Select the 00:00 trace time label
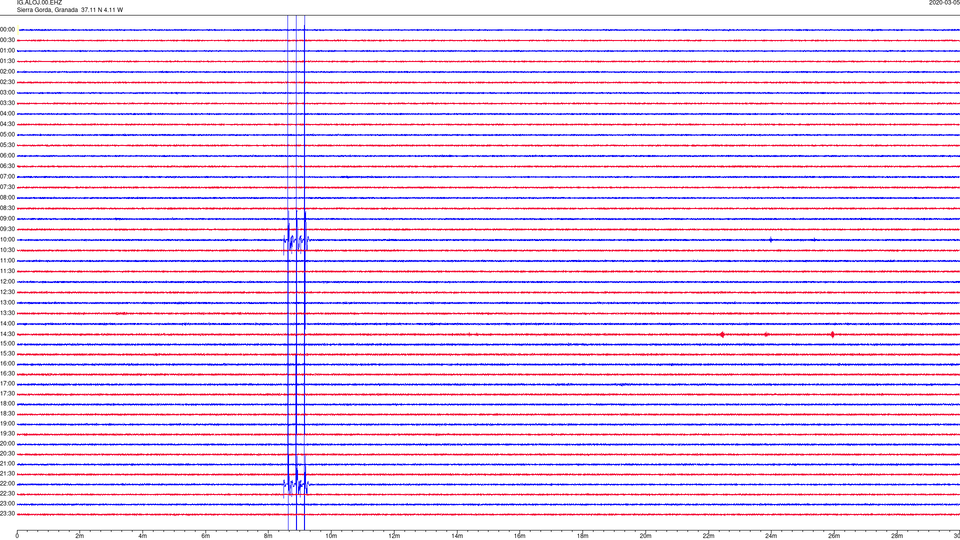Viewport: 960px width, 540px height. tap(7, 29)
